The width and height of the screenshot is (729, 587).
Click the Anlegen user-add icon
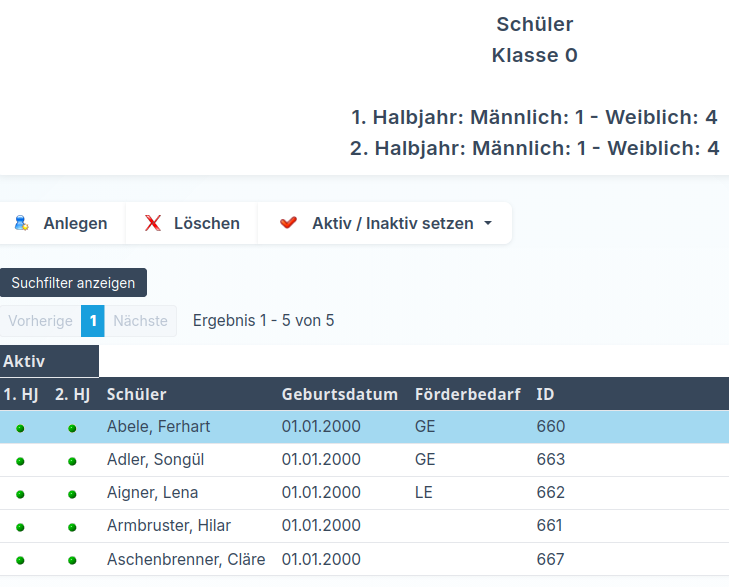point(21,223)
